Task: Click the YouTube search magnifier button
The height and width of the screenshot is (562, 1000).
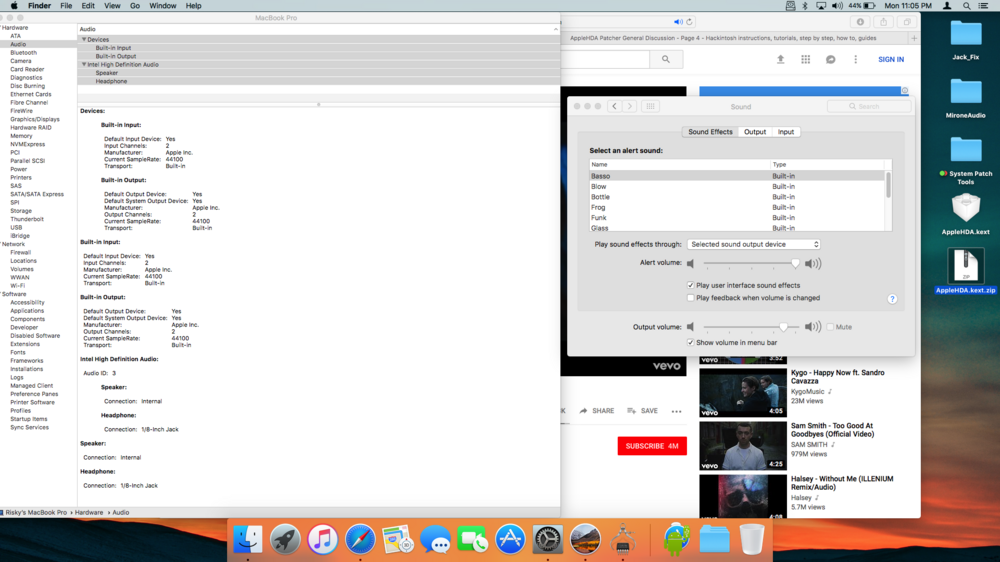Action: click(x=666, y=60)
